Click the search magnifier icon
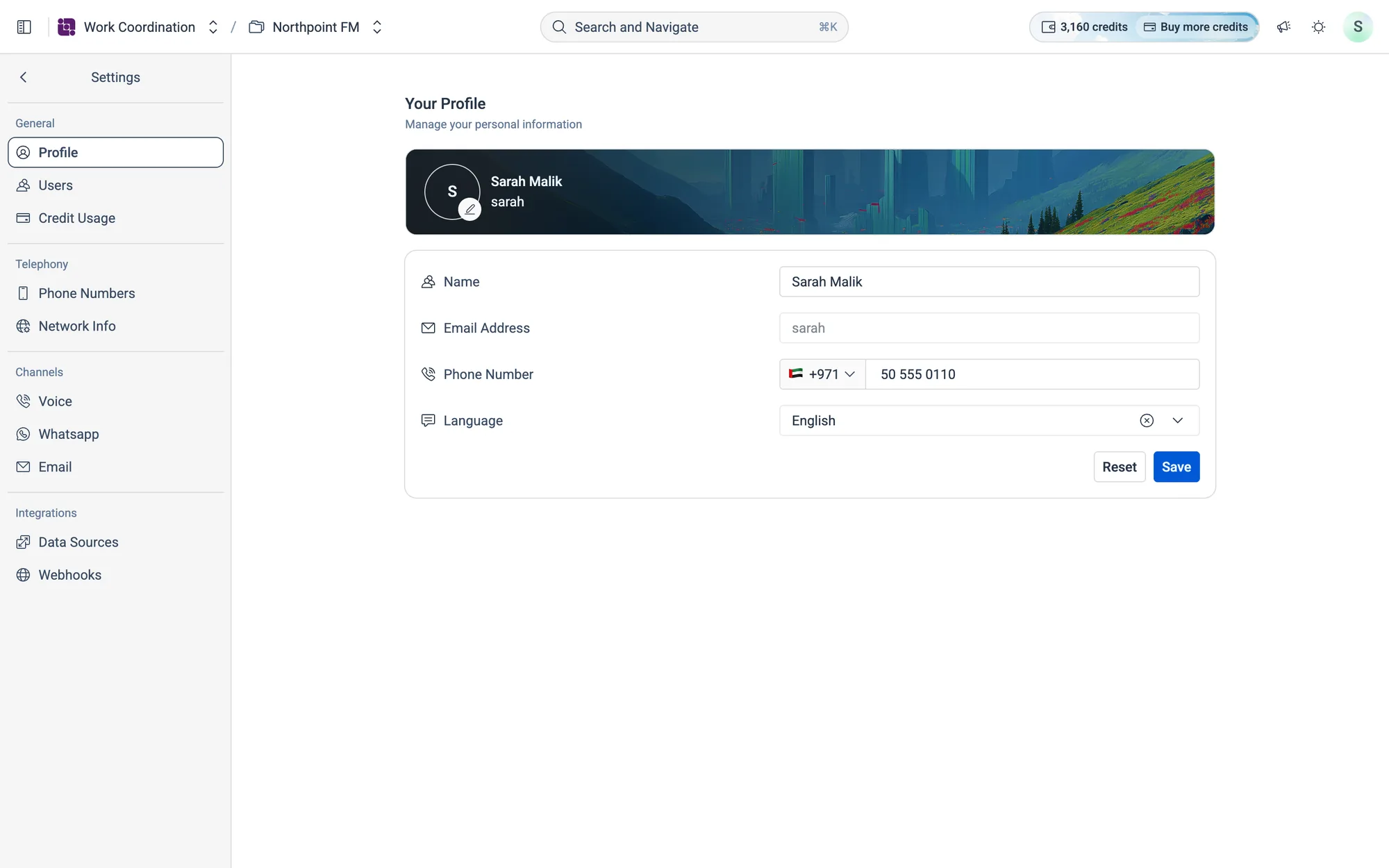1389x868 pixels. 559,27
